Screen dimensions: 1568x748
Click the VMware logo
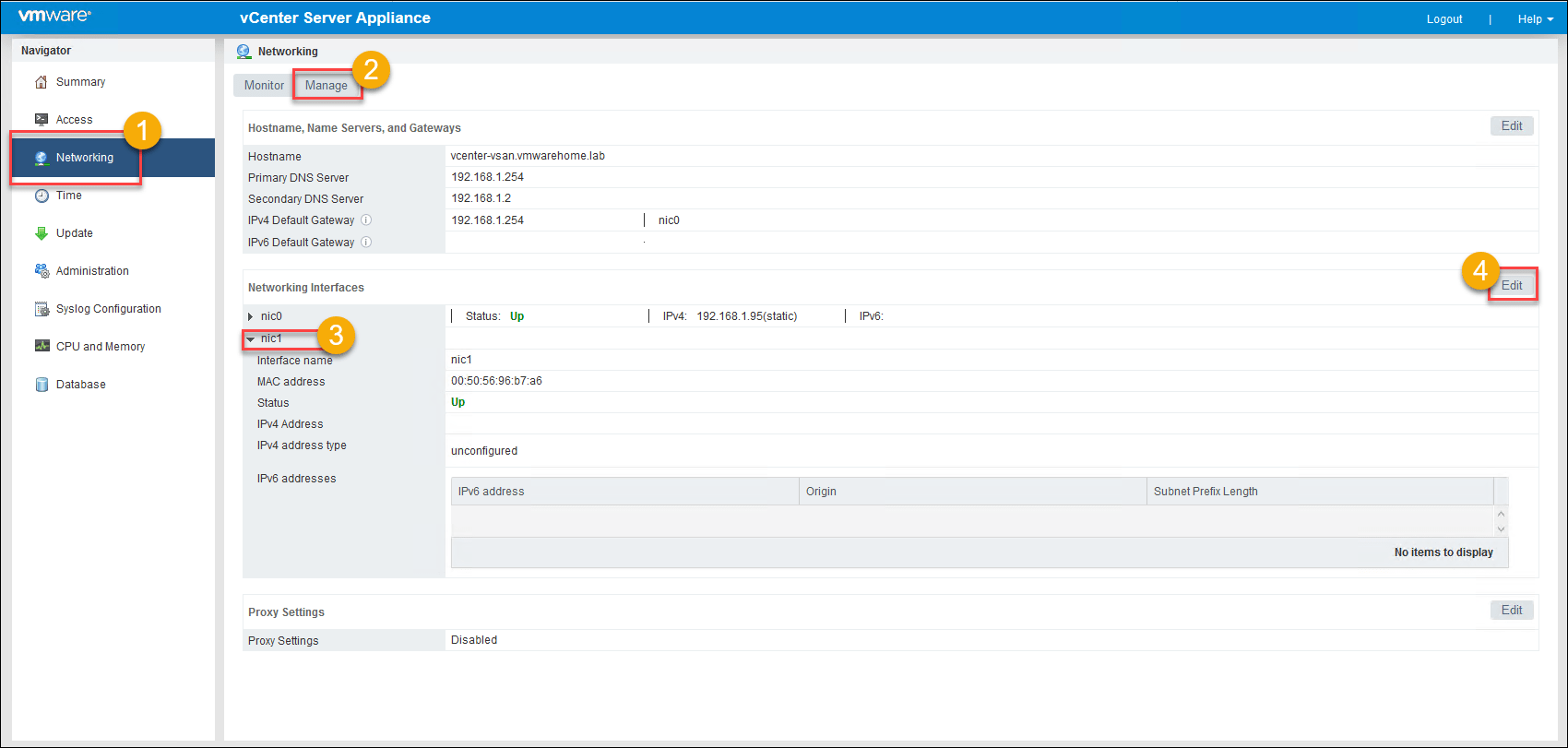coord(54,16)
